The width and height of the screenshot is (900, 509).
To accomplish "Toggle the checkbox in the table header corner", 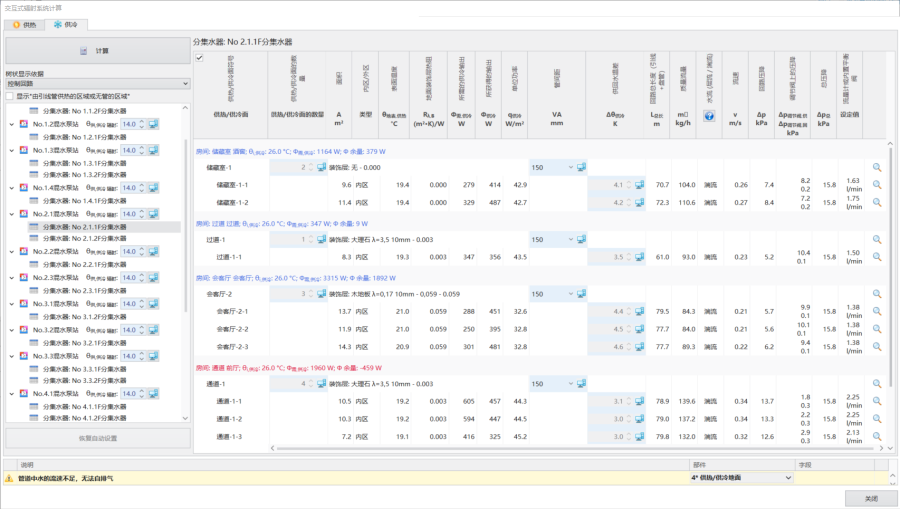I will click(x=199, y=57).
